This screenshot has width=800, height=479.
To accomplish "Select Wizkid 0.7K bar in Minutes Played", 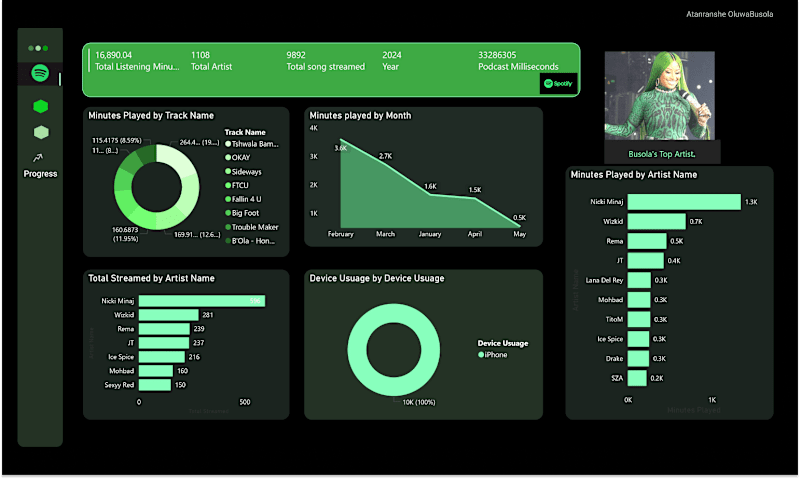I will click(x=657, y=221).
